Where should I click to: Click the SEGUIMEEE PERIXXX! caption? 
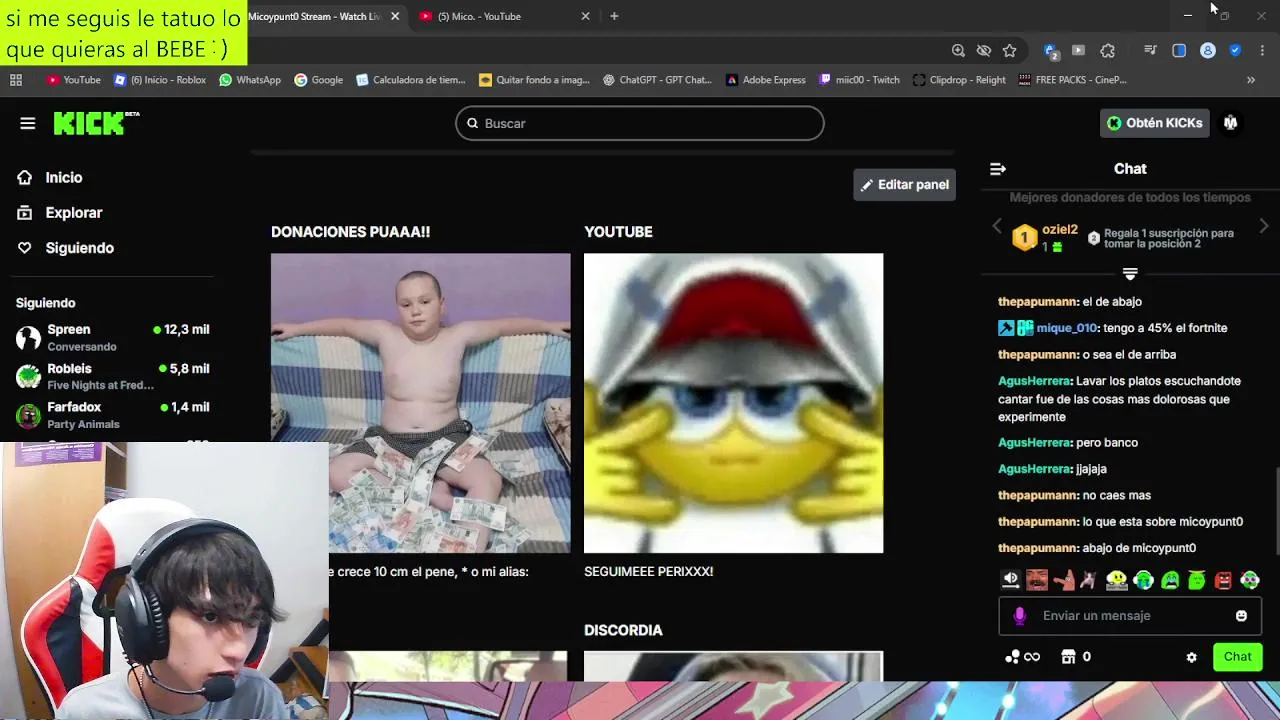(x=648, y=572)
